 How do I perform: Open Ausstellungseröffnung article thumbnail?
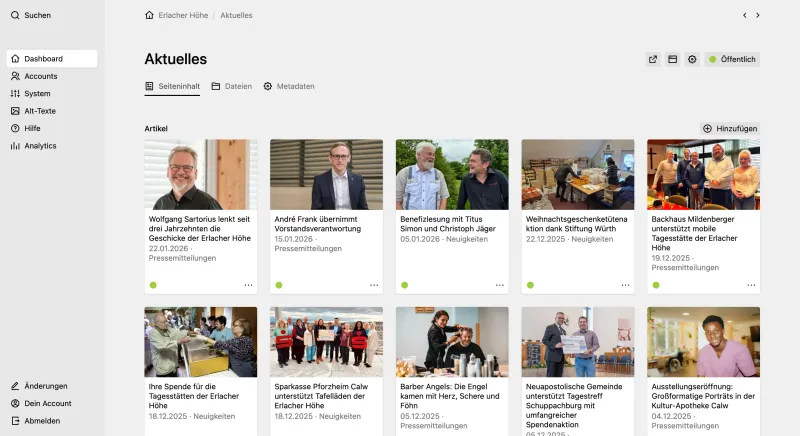click(704, 342)
